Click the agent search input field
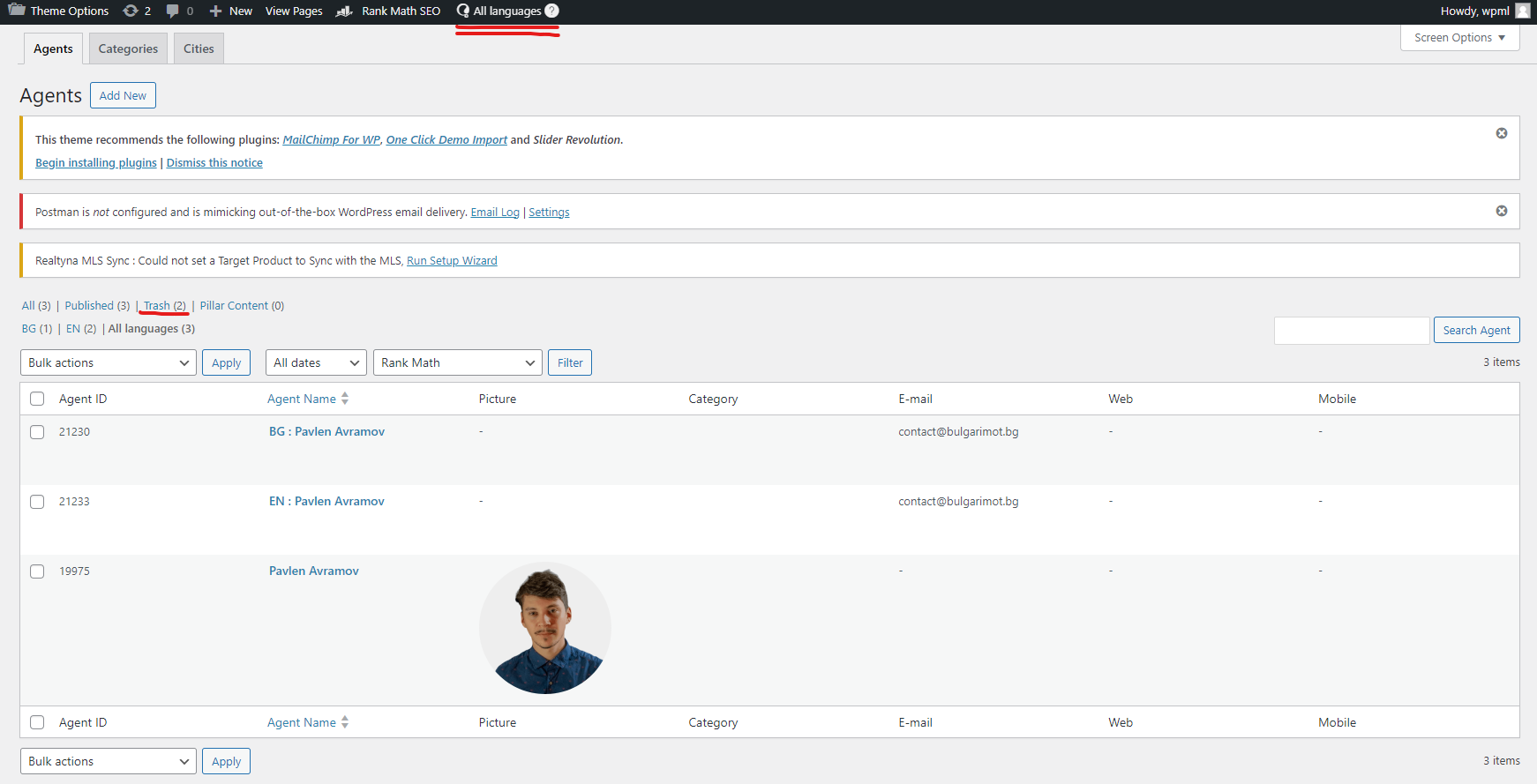This screenshot has height=784, width=1537. tap(1351, 330)
